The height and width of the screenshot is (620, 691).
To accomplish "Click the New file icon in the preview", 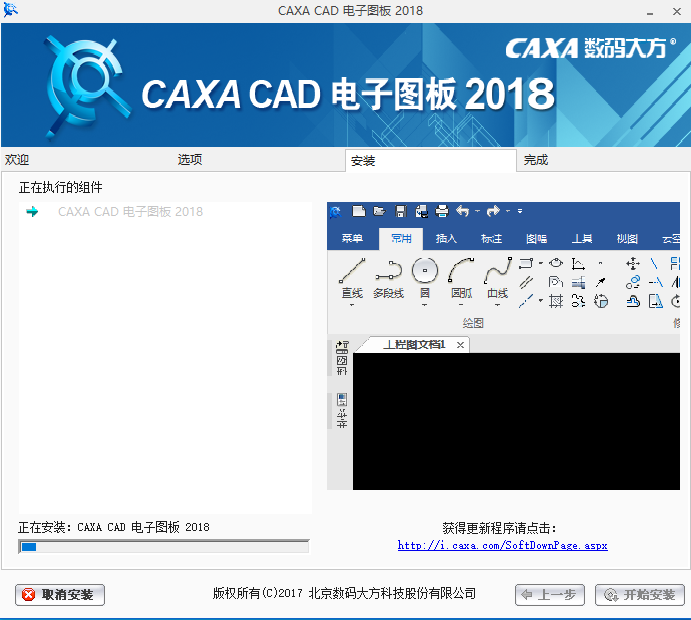I will tap(359, 212).
